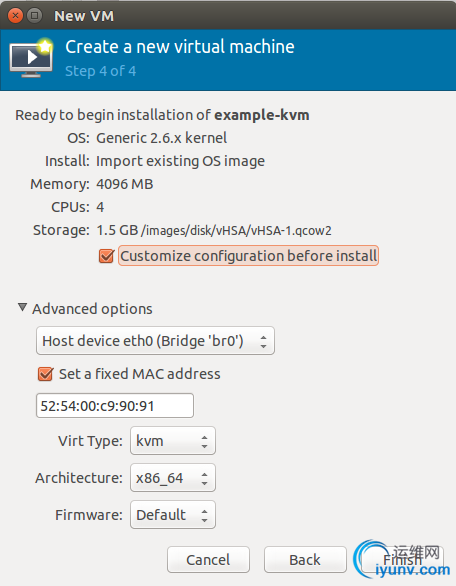The image size is (456, 586).
Task: Click the Architecture combo box arrows
Action: click(204, 479)
